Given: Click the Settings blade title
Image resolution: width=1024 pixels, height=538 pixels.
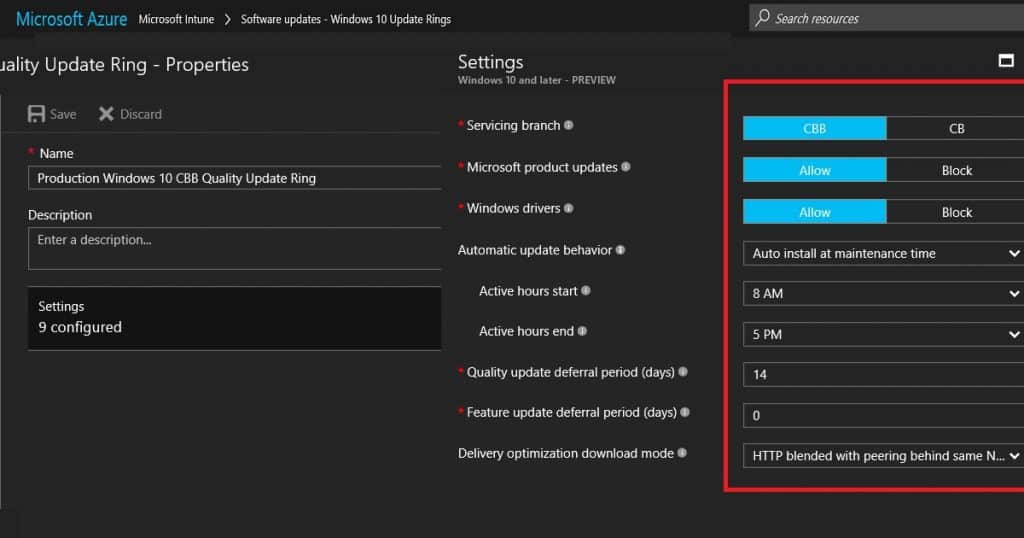Looking at the screenshot, I should 490,62.
